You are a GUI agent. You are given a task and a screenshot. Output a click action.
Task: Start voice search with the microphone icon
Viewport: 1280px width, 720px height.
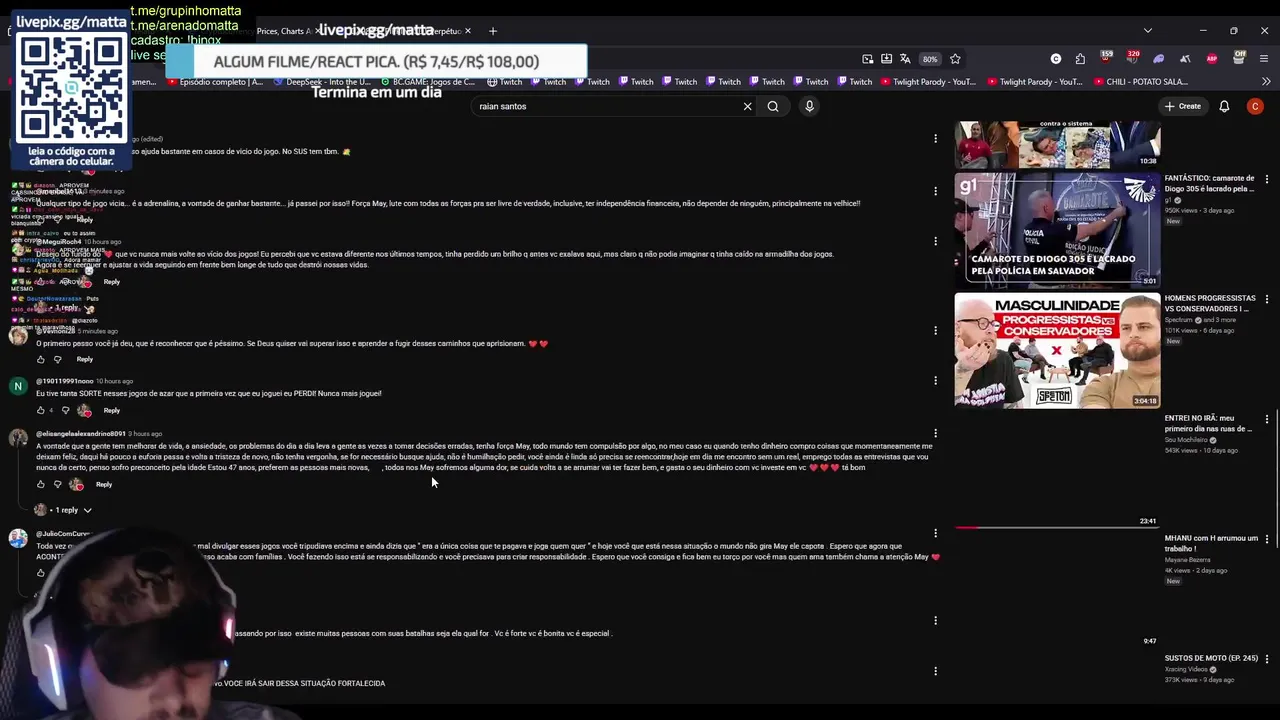coord(810,106)
